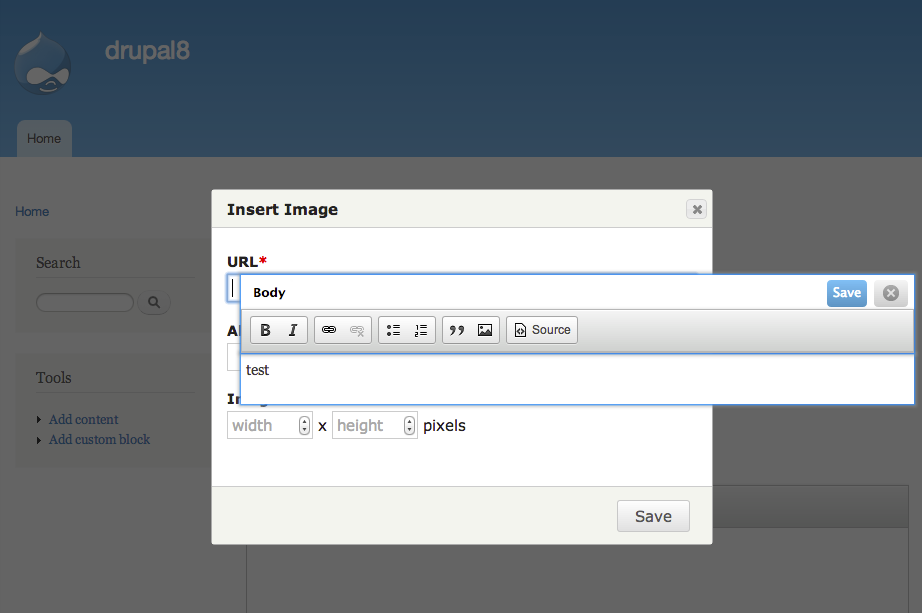Apply block quote formatting
This screenshot has width=922, height=613.
click(457, 330)
